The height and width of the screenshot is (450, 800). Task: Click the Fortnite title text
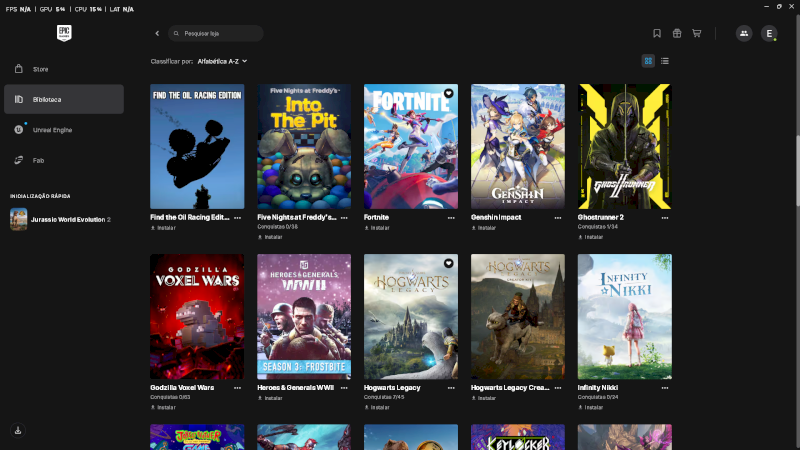click(377, 217)
